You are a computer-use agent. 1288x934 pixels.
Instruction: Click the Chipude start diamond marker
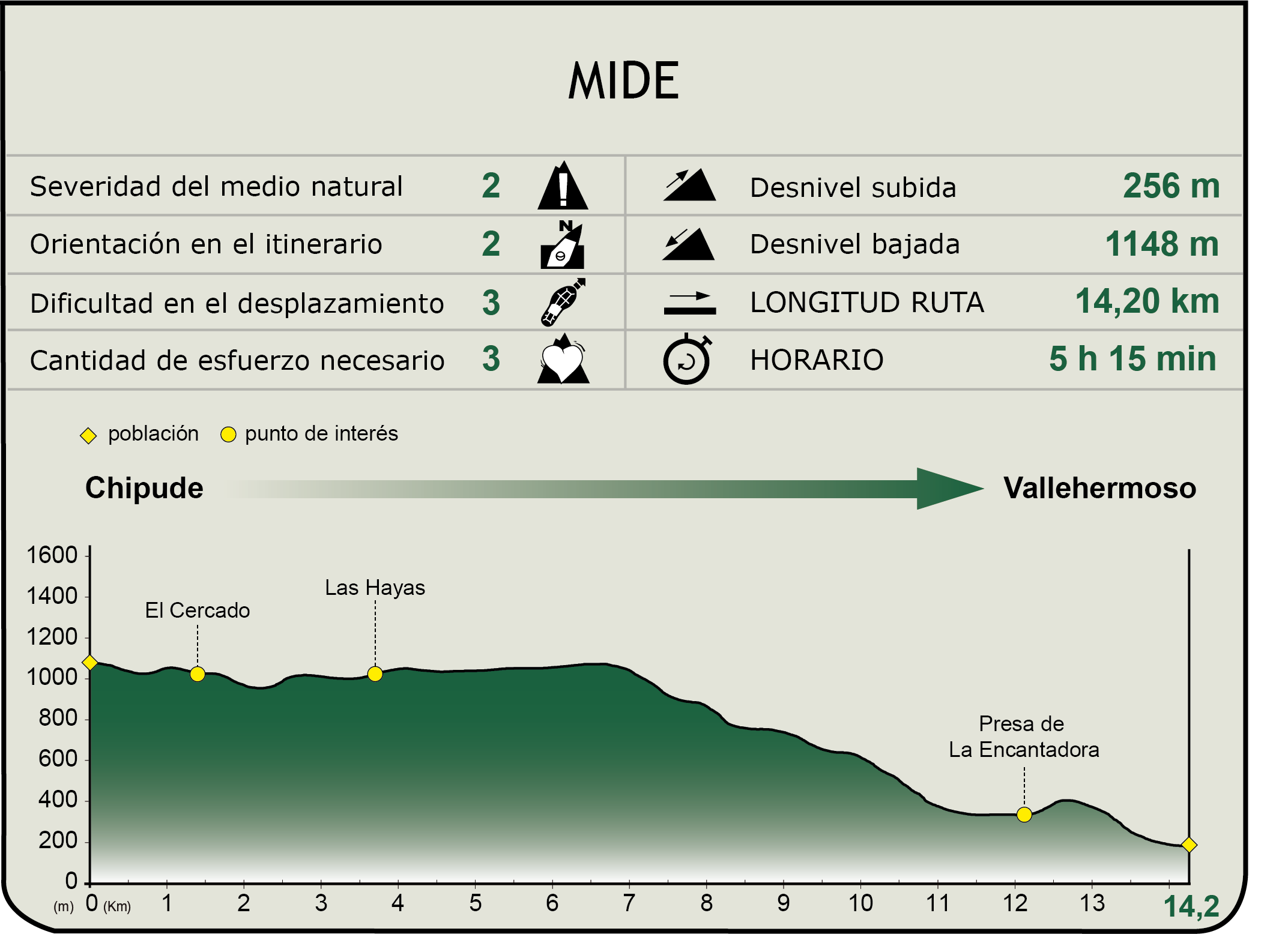[x=90, y=662]
